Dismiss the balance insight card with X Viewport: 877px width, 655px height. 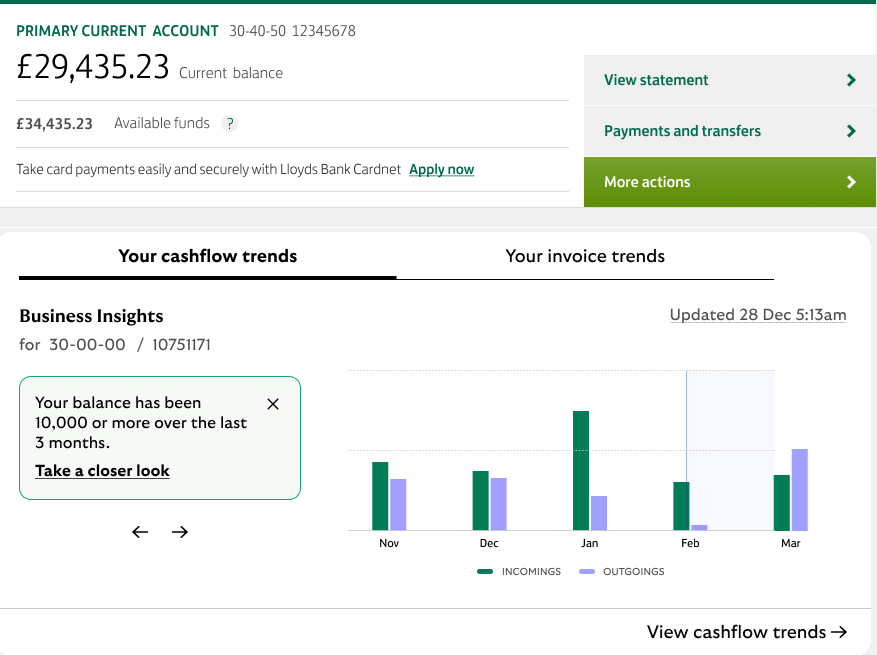click(273, 404)
